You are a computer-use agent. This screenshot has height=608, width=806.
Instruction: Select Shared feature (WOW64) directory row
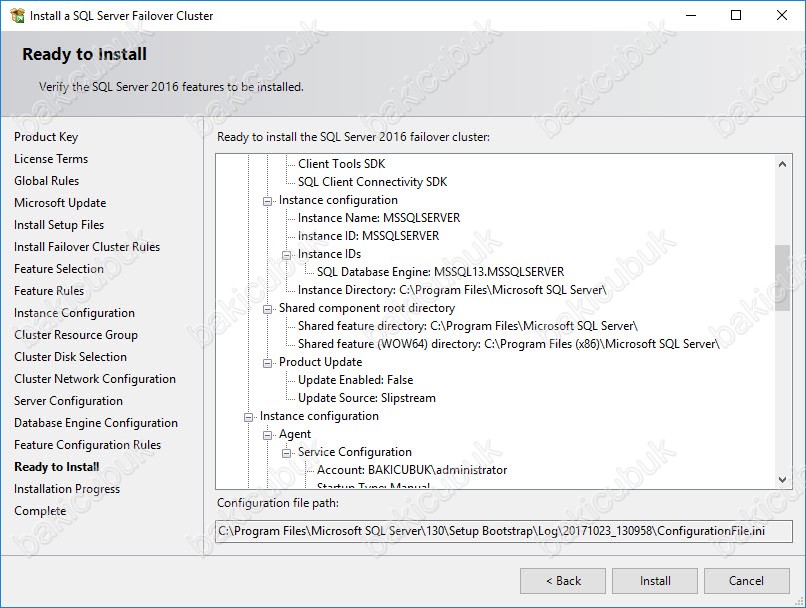click(x=508, y=344)
